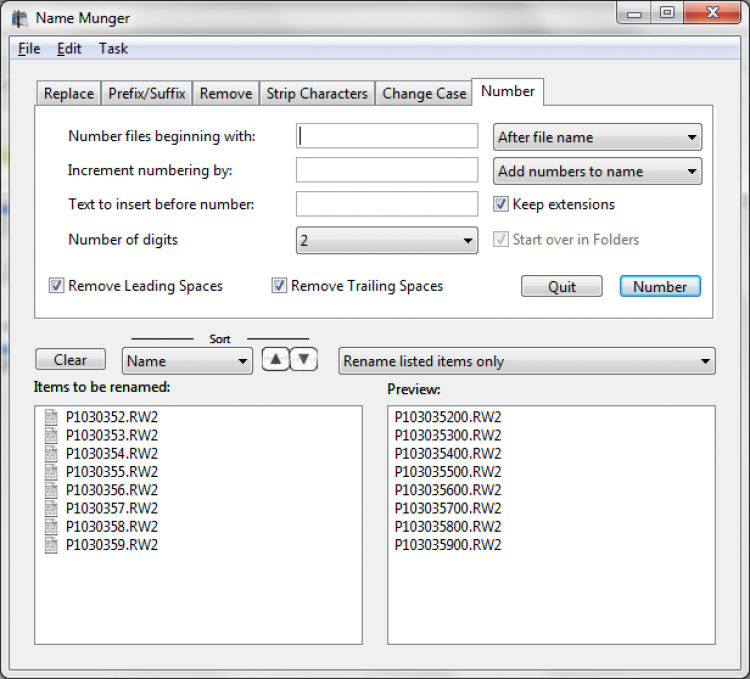Screen dimensions: 750x679
Task: Select P1030356.RW2 in items list
Action: [112, 490]
